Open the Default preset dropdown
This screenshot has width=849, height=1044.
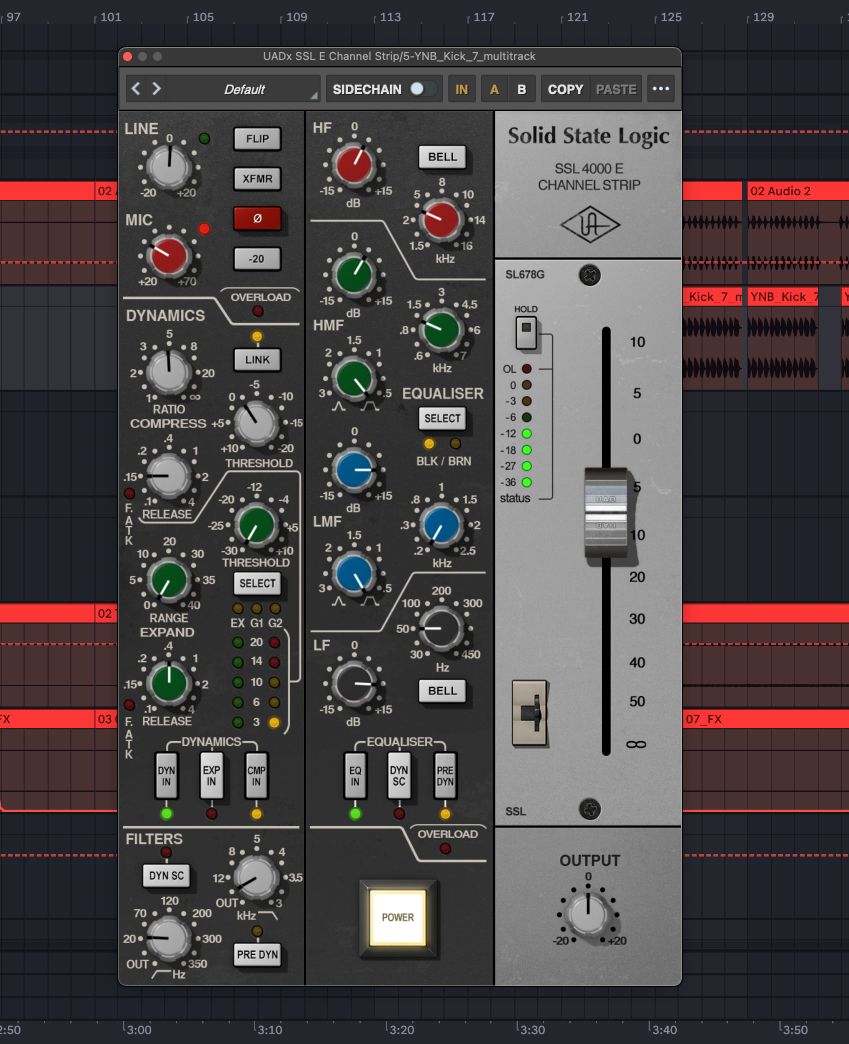coord(245,89)
